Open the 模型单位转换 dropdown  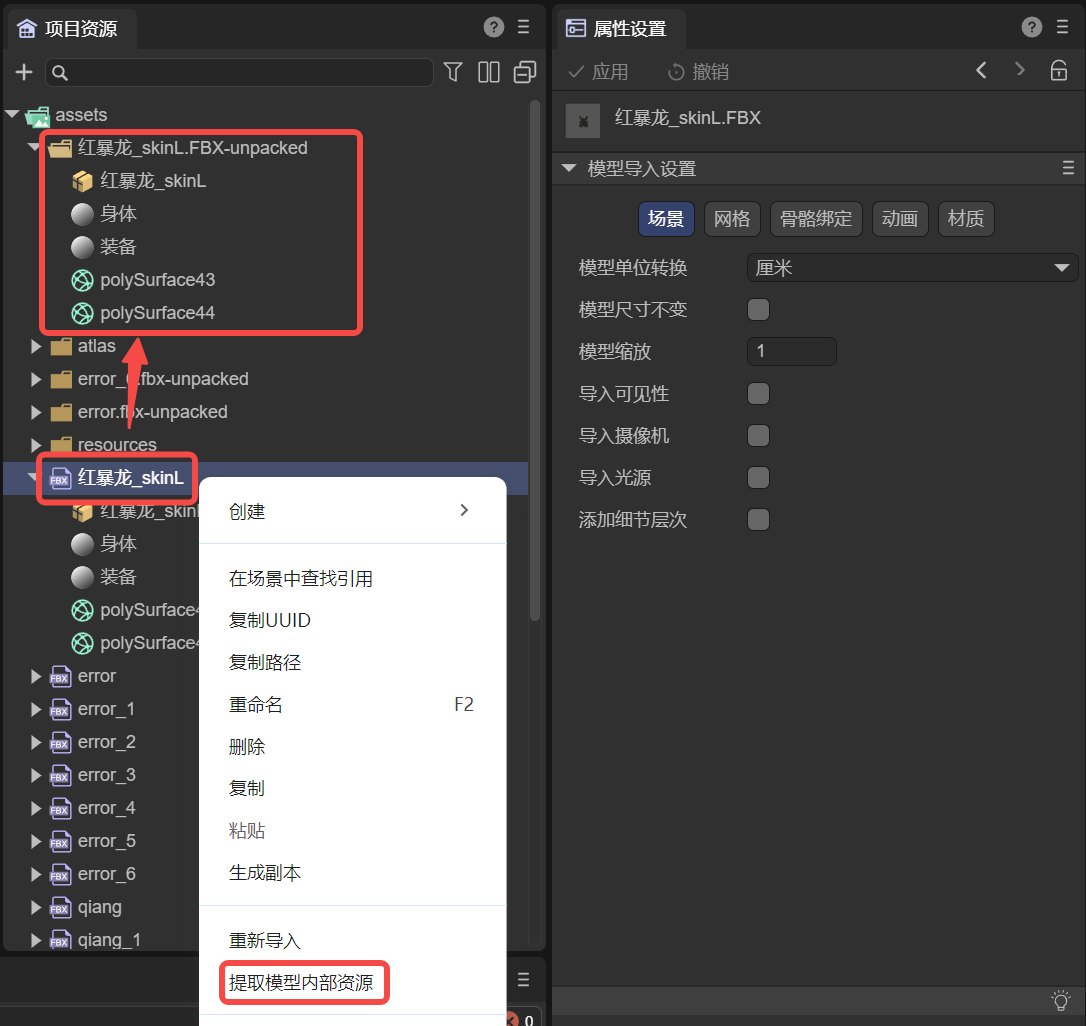point(911,268)
